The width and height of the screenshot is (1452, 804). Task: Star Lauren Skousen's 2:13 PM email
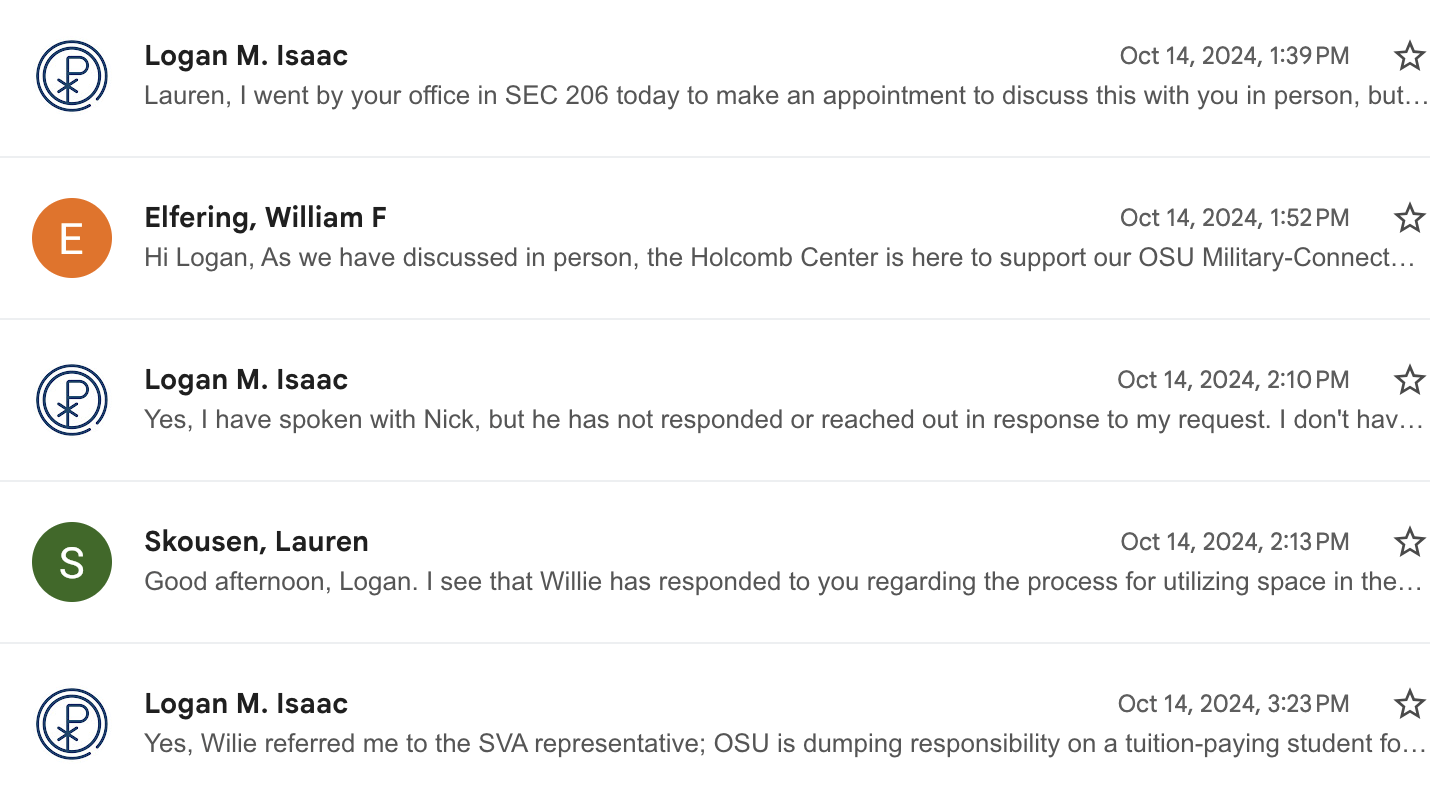pos(1409,542)
